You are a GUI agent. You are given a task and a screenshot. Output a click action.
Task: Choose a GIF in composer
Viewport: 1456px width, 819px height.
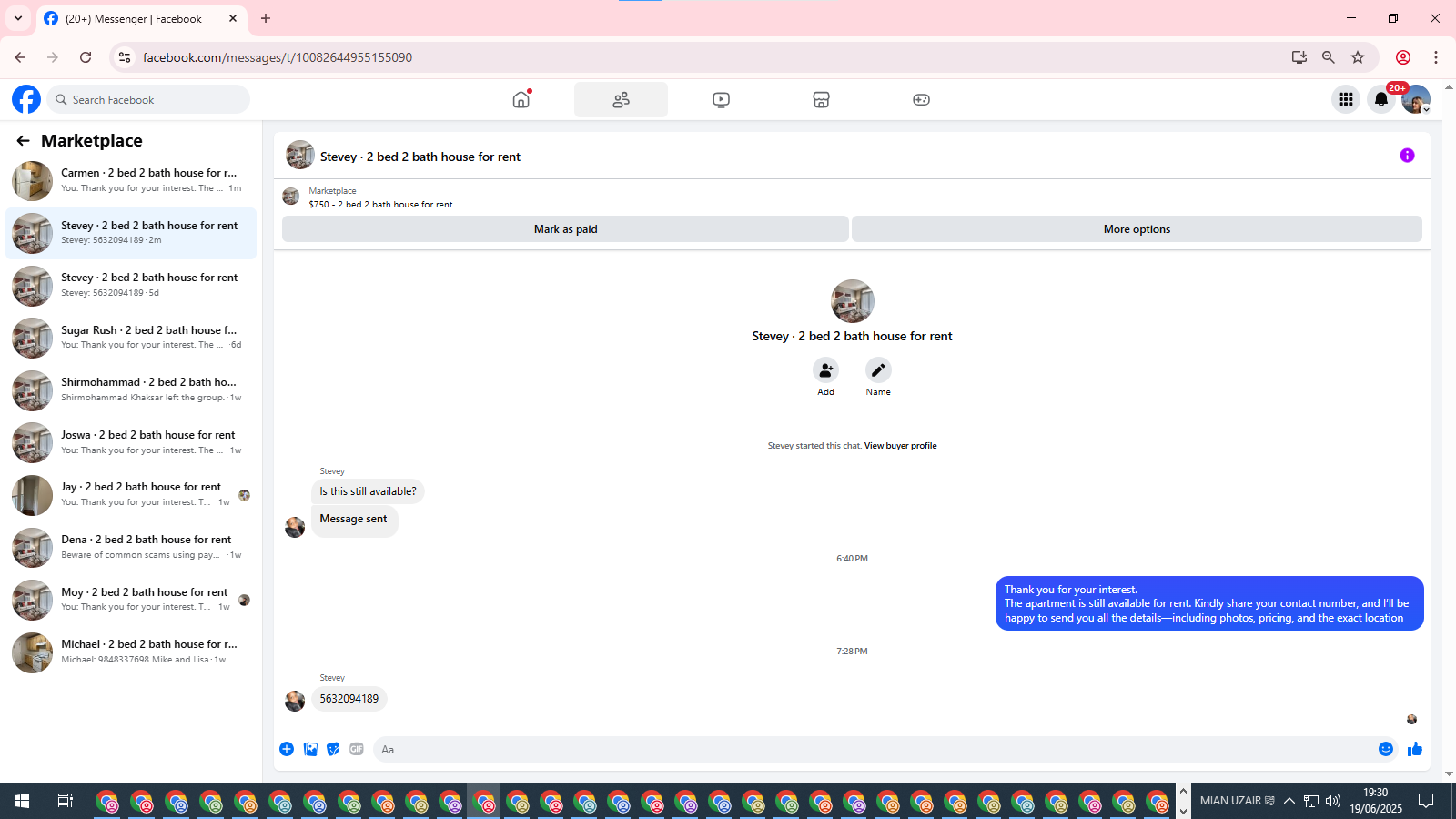(x=357, y=749)
